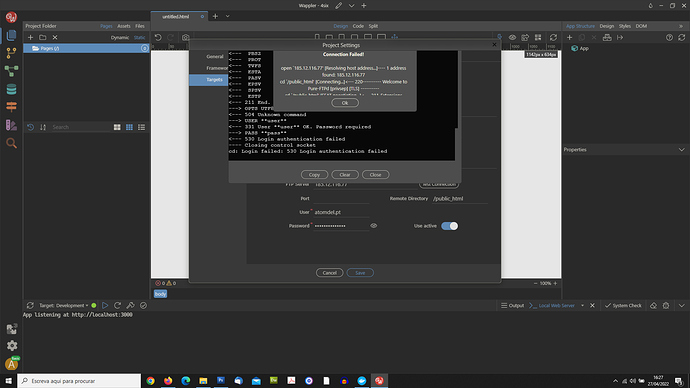This screenshot has height=388, width=690.
Task: Click the history icon beside Search
Action: pyautogui.click(x=30, y=127)
